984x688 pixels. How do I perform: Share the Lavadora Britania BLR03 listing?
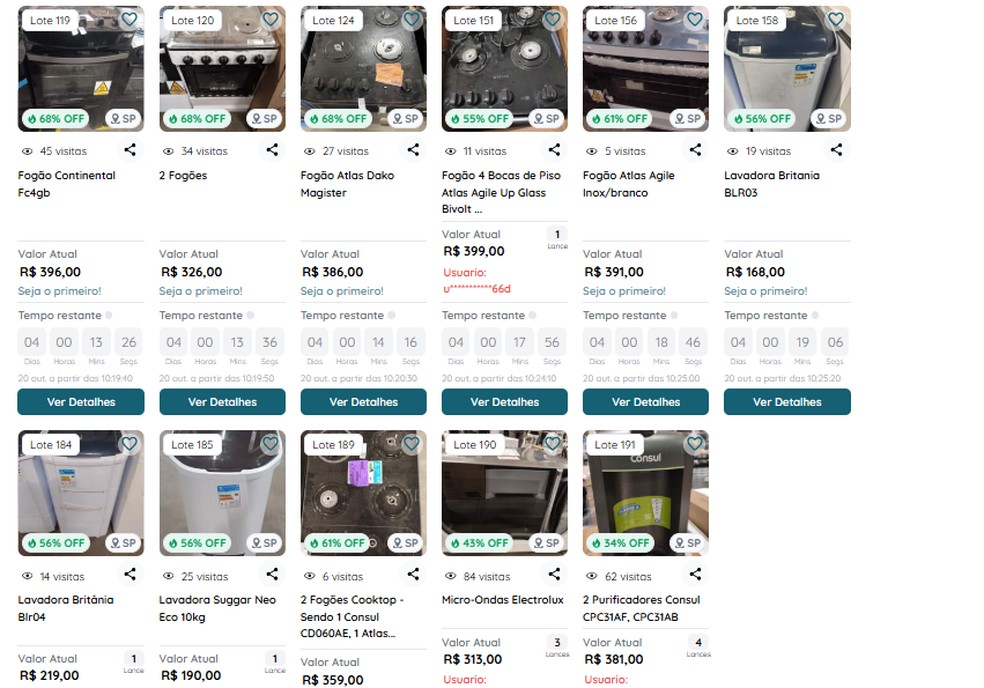[x=837, y=150]
